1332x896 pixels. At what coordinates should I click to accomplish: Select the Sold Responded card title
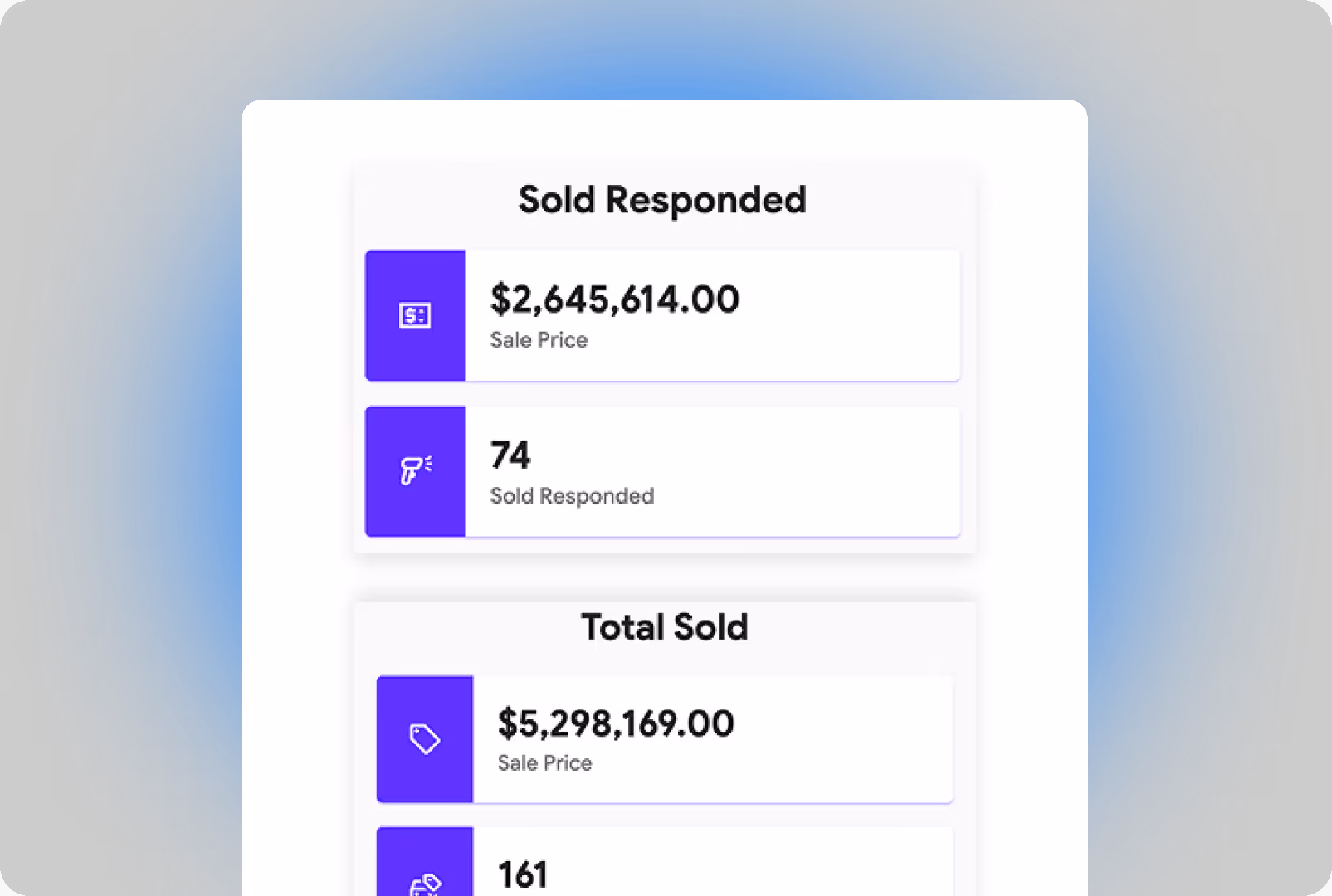tap(661, 199)
